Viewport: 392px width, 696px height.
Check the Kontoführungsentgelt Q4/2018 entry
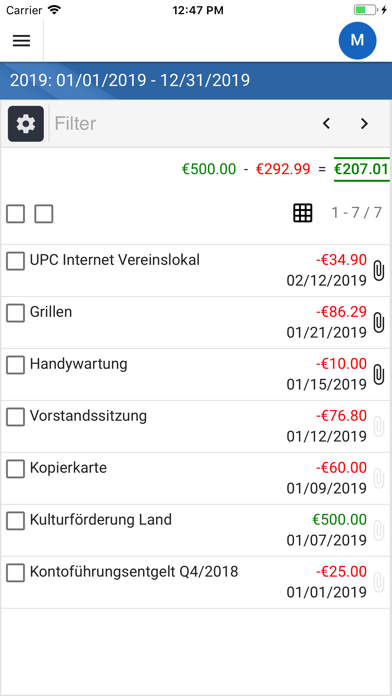(16, 573)
